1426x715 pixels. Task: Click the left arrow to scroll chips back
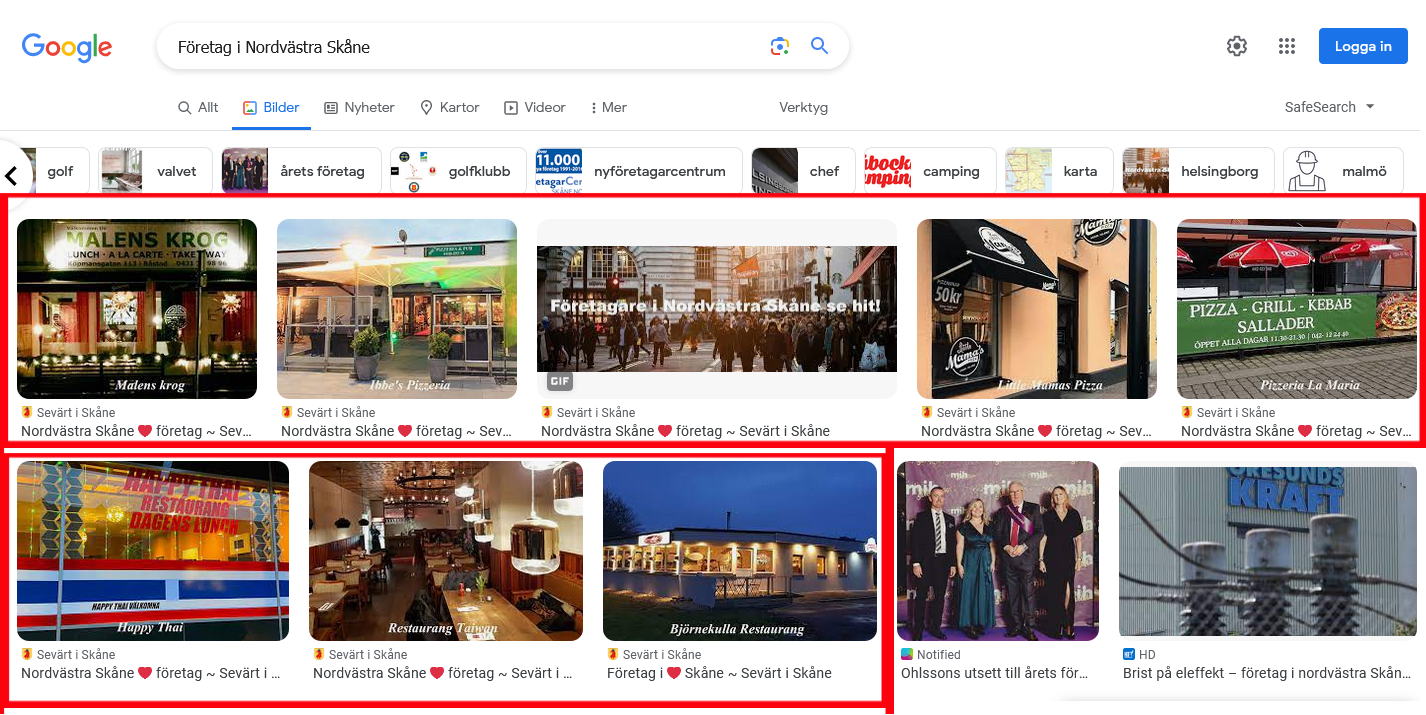click(12, 176)
